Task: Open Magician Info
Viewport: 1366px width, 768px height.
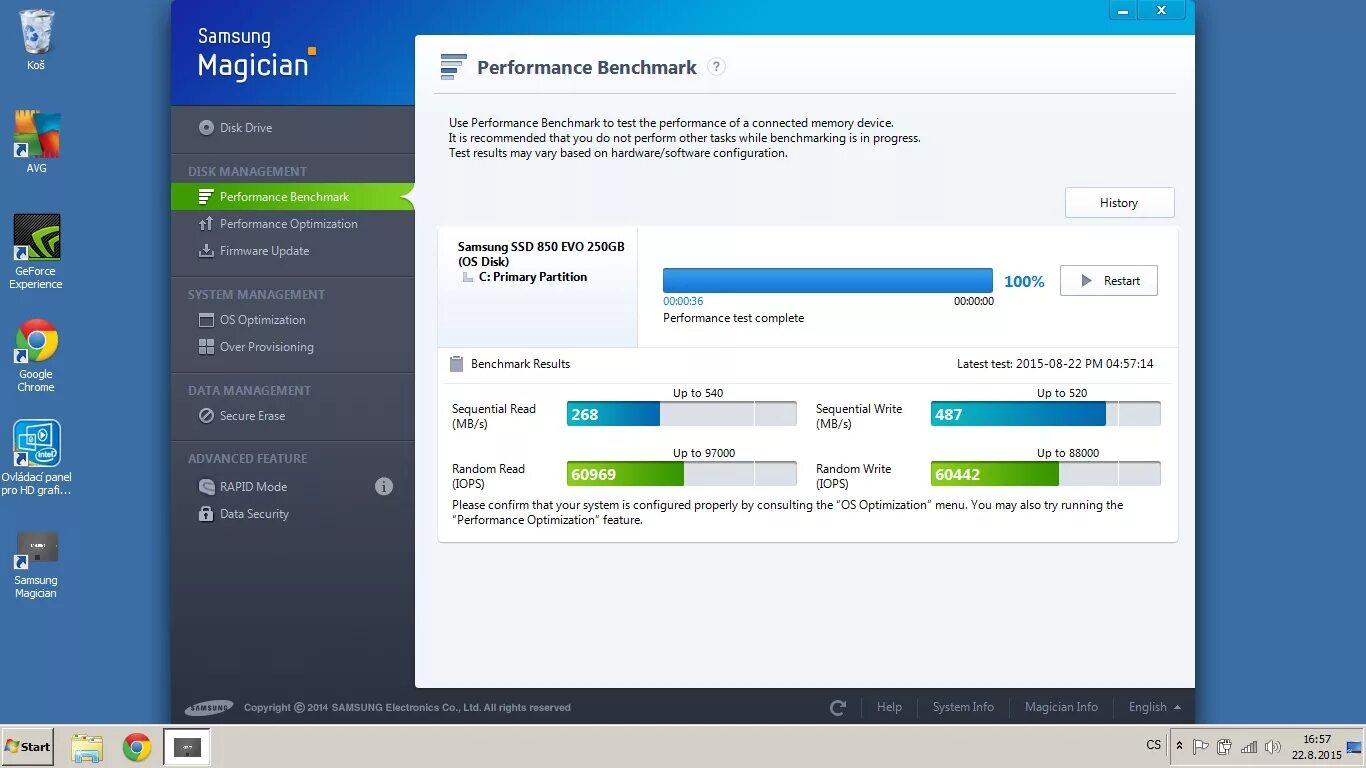Action: pos(1061,707)
